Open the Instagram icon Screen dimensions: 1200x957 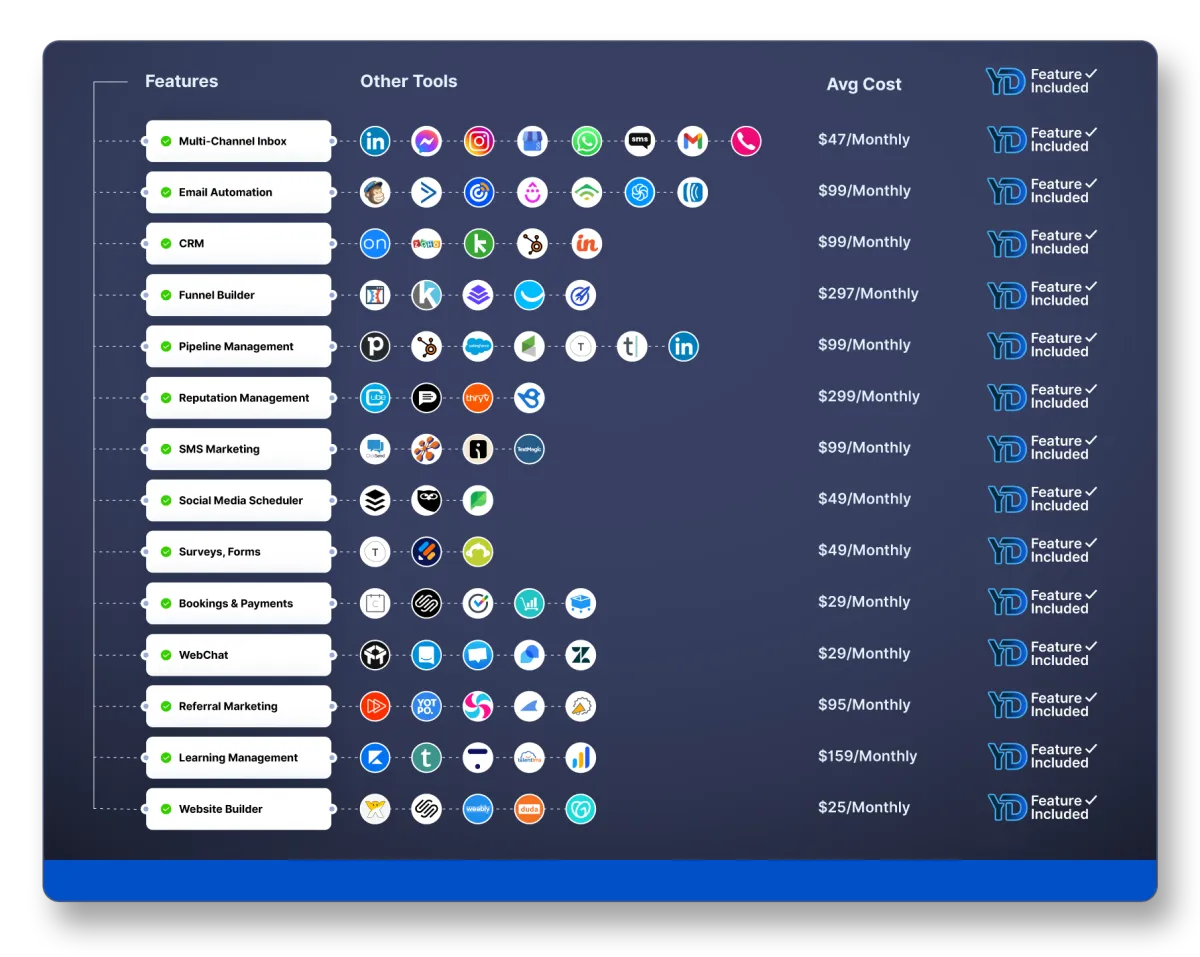(479, 141)
